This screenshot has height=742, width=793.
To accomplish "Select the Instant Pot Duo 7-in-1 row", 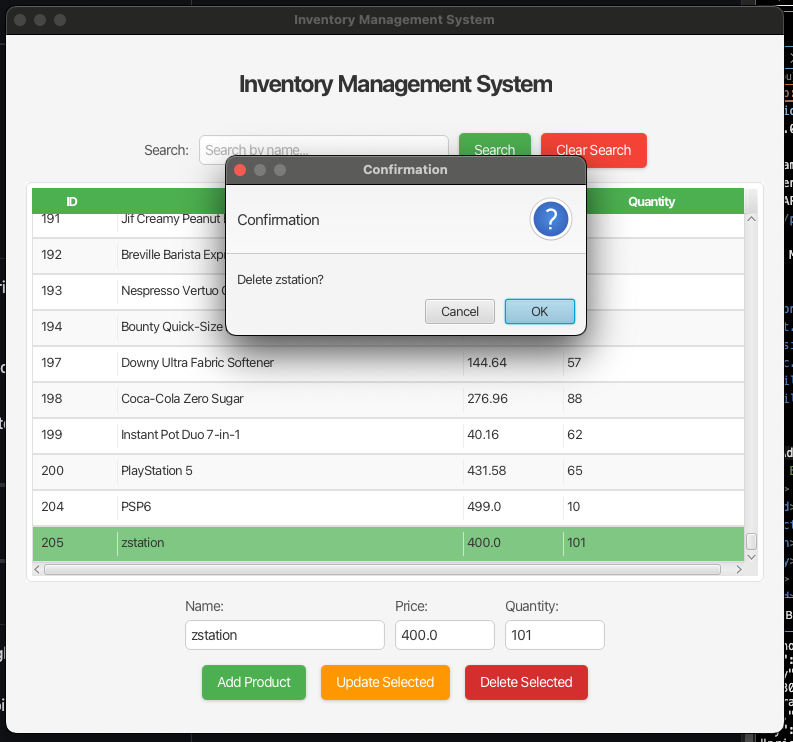I will tap(388, 434).
